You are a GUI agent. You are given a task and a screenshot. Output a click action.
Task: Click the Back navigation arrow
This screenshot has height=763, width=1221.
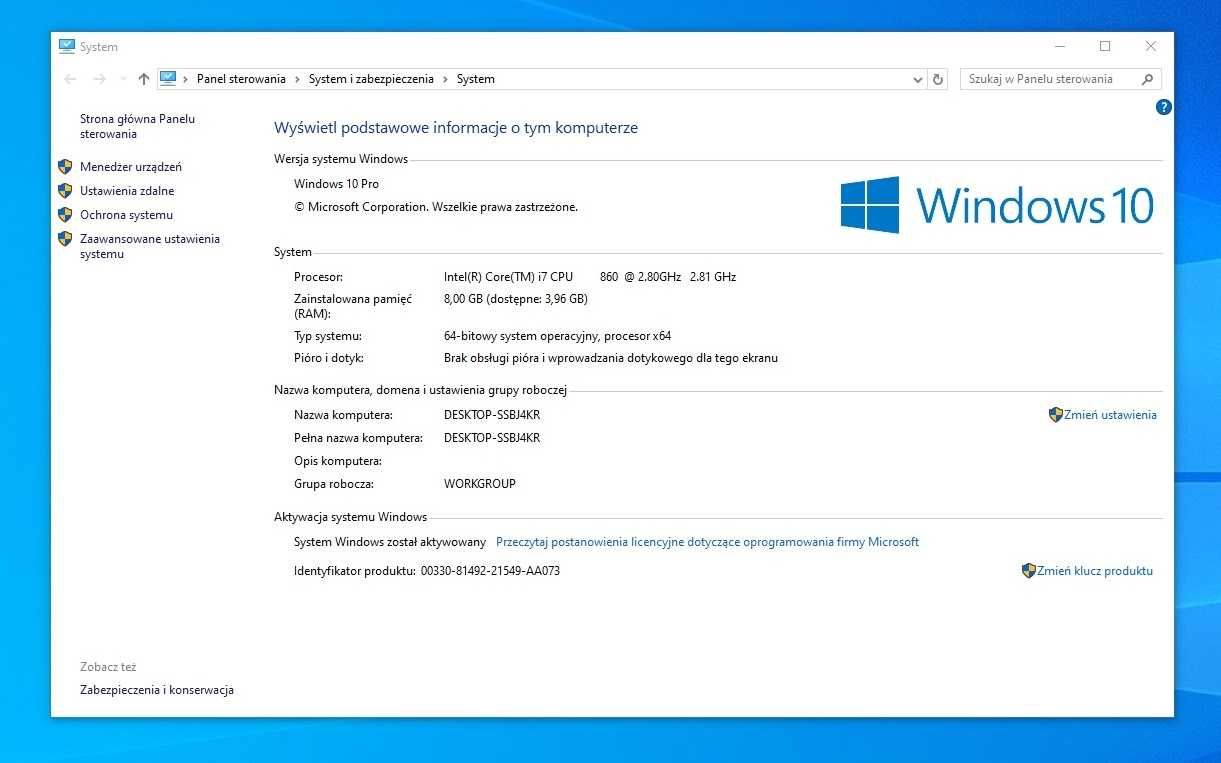pos(70,79)
